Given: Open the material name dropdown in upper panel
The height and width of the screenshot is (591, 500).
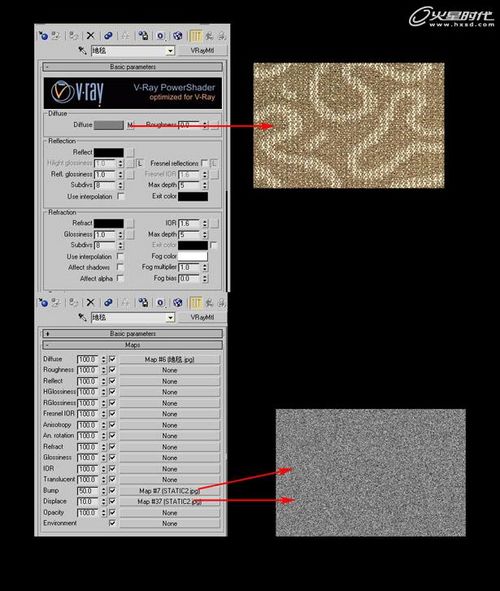Looking at the screenshot, I should (x=171, y=51).
